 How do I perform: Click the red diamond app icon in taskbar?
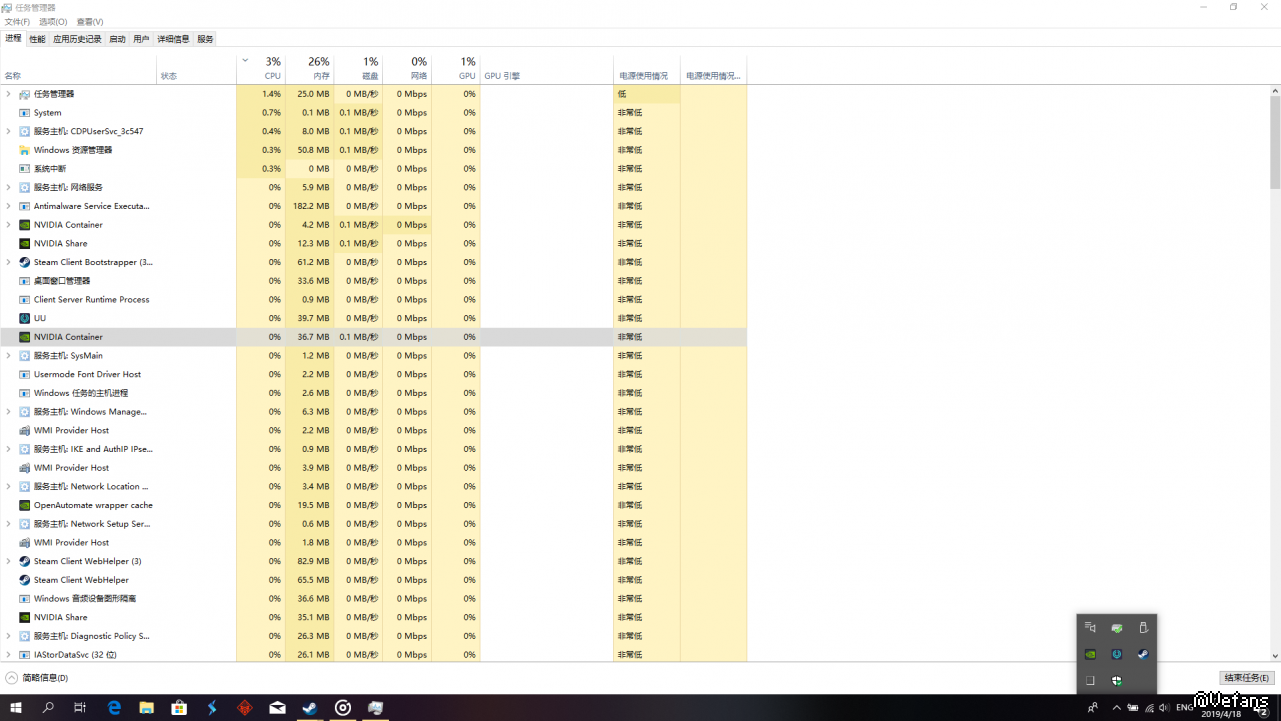pyautogui.click(x=244, y=708)
